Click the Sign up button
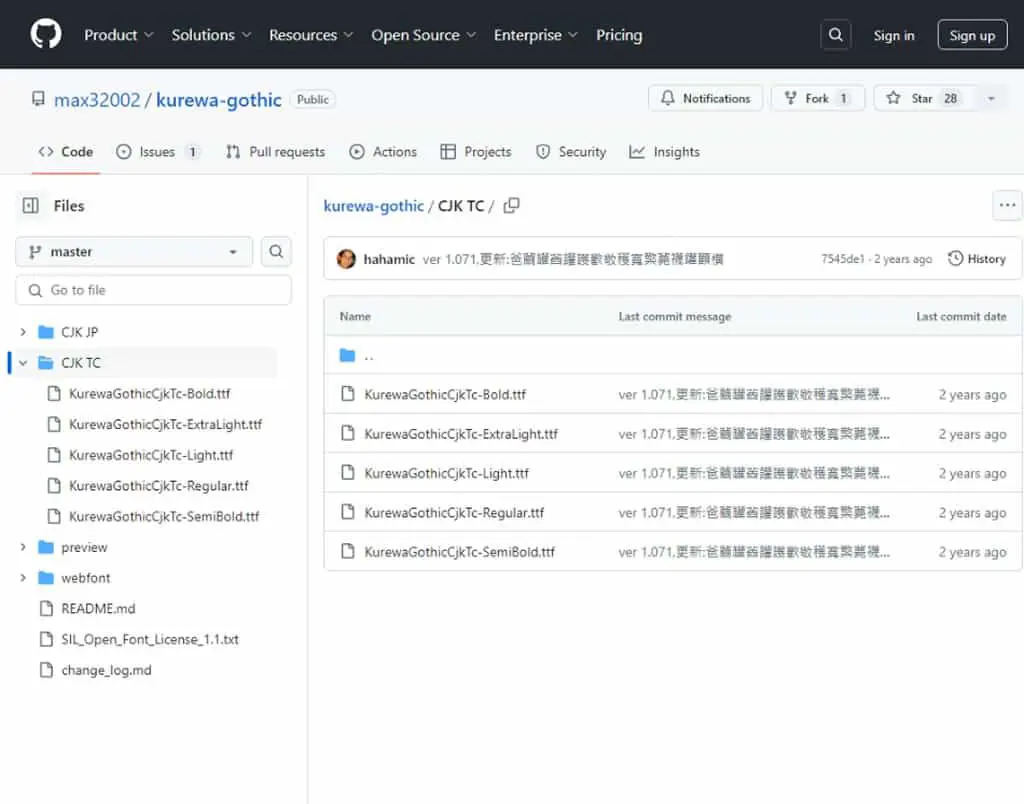Viewport: 1024px width, 804px height. (972, 35)
